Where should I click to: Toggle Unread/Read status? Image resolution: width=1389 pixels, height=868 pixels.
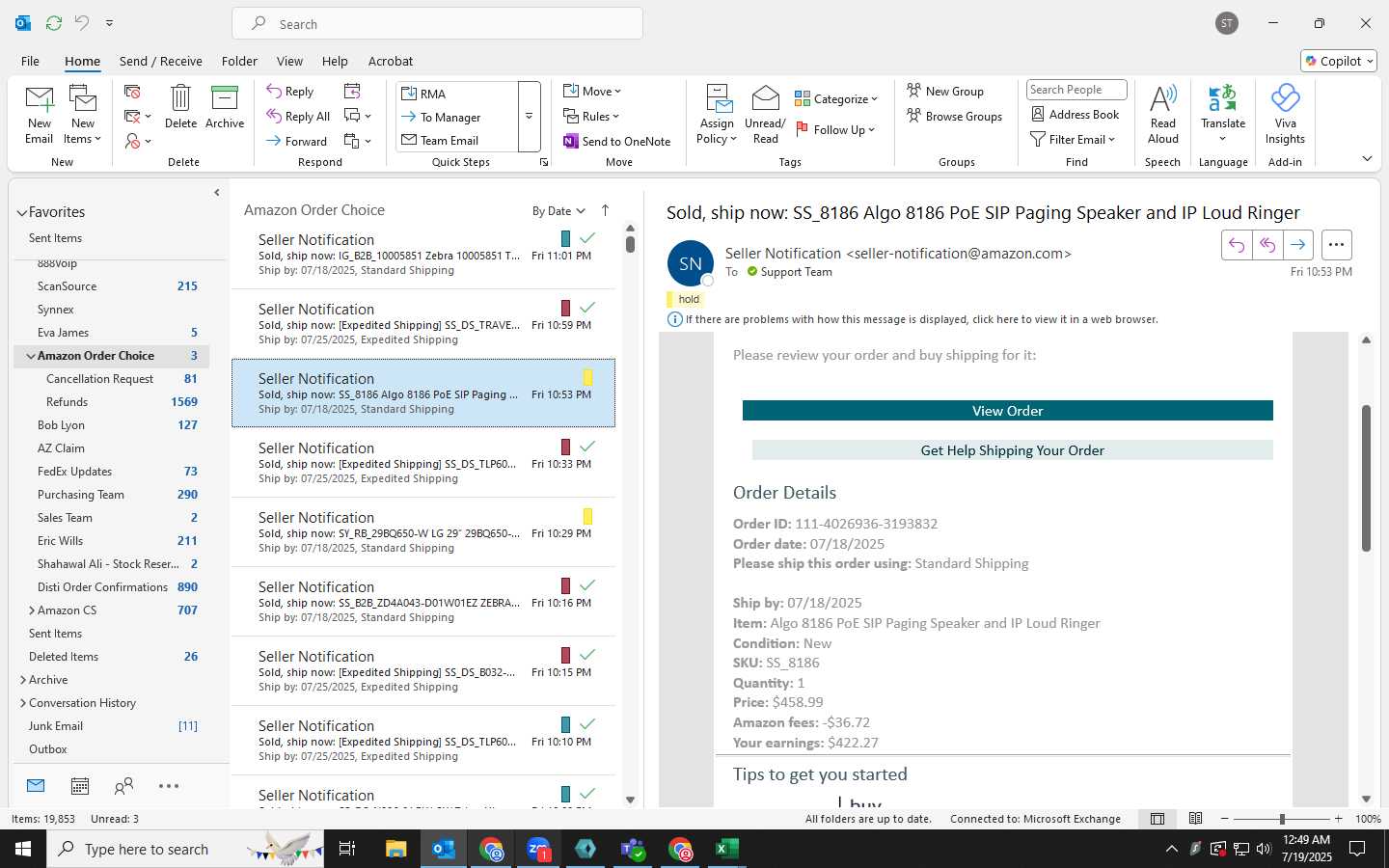pyautogui.click(x=765, y=115)
